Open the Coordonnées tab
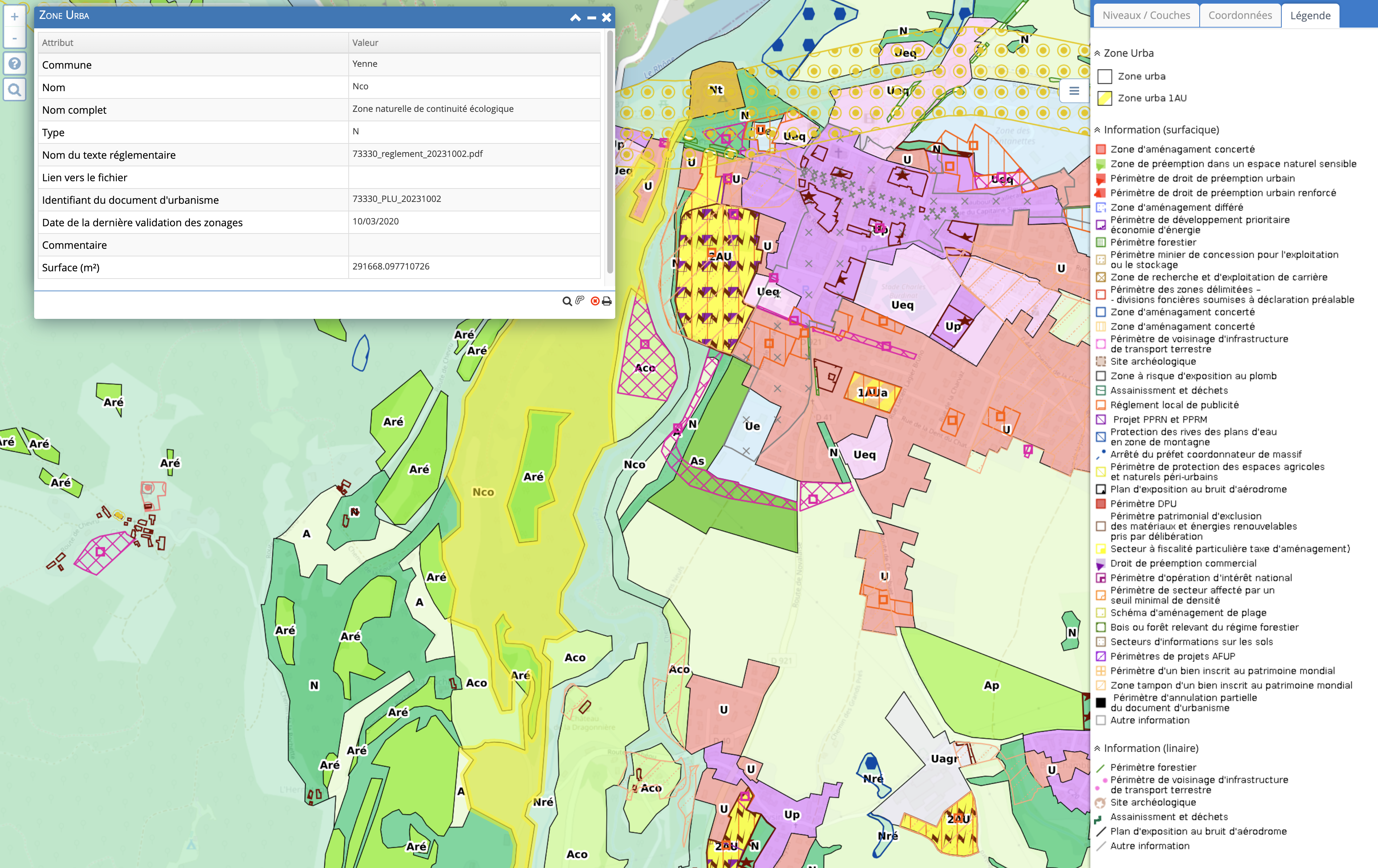 pyautogui.click(x=1240, y=16)
